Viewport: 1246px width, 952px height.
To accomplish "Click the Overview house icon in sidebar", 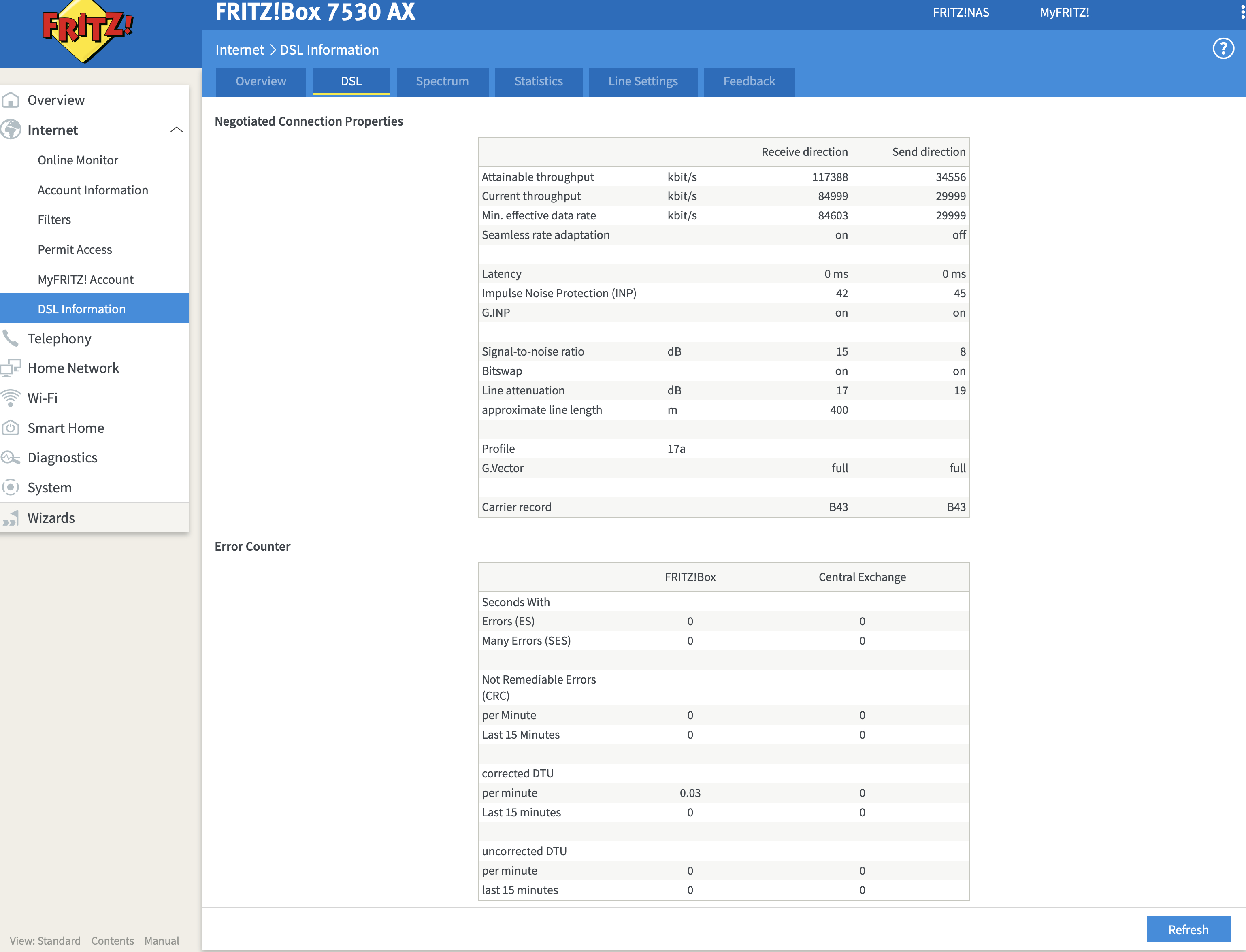I will [11, 100].
